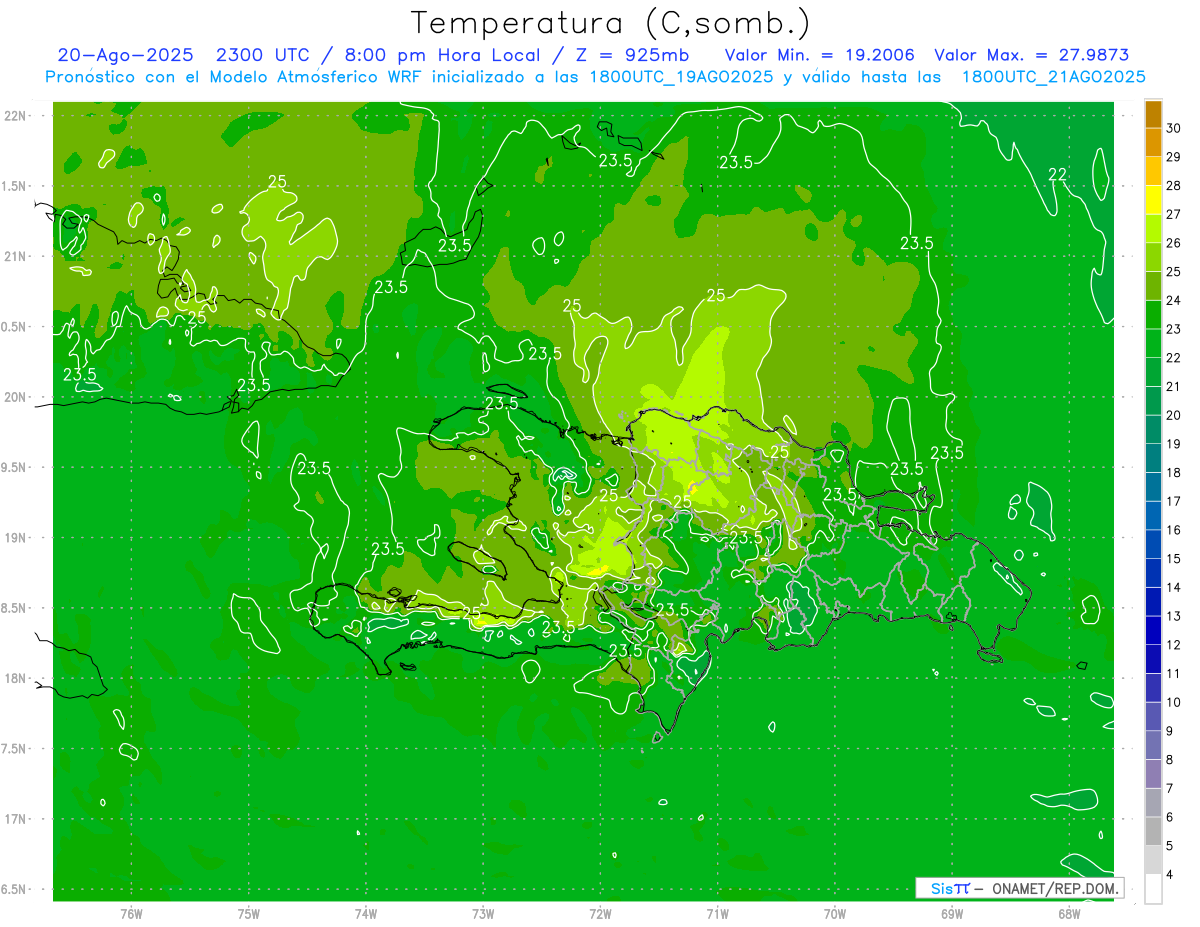Click the colorbar scale label "18"
The image size is (1200, 927).
coord(1174,473)
